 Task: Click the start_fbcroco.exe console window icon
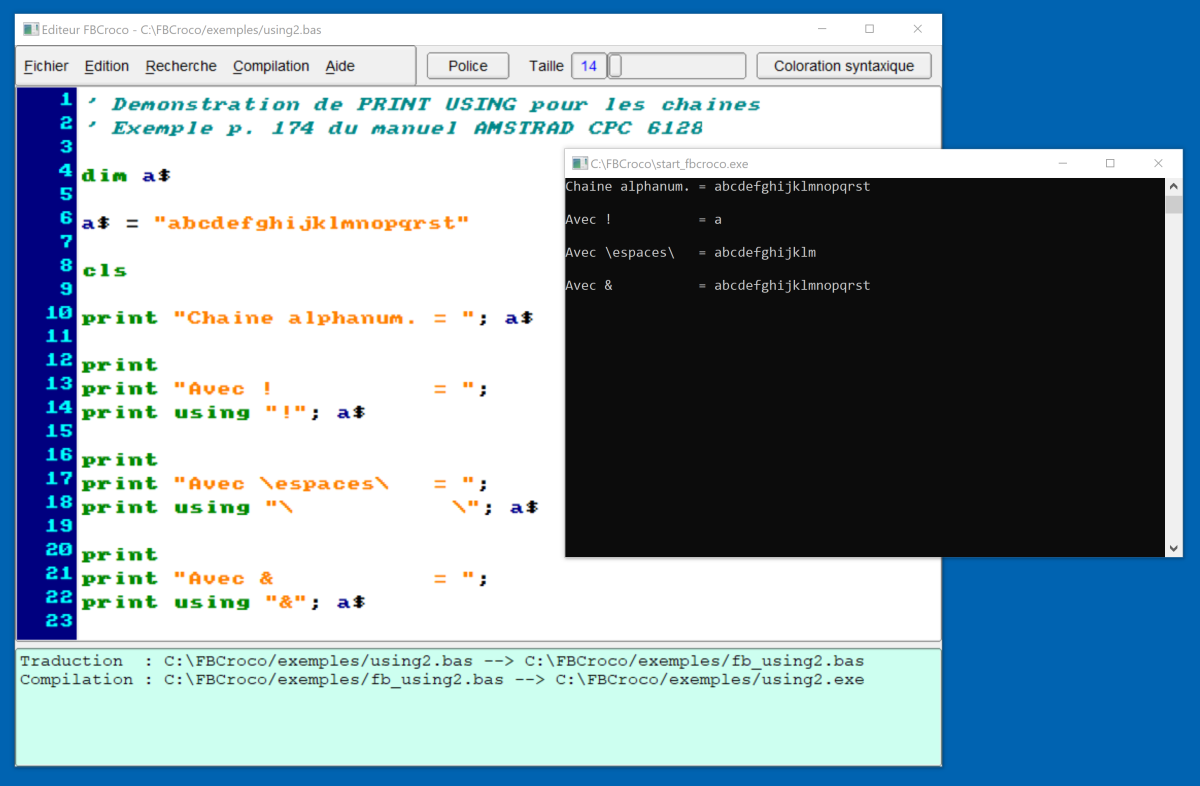coord(579,163)
